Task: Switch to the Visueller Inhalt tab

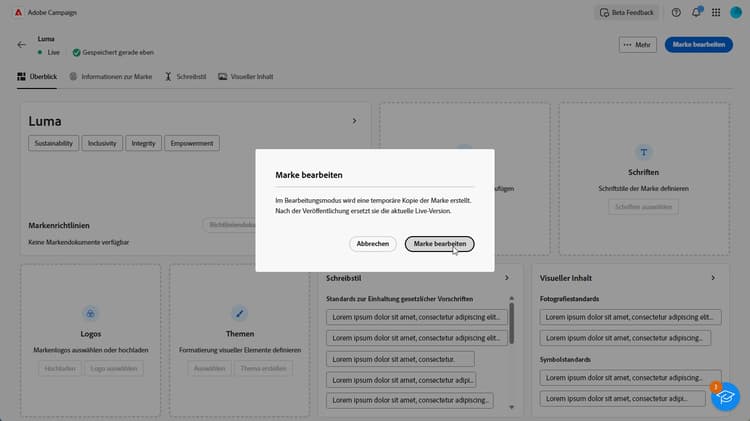Action: 246,77
